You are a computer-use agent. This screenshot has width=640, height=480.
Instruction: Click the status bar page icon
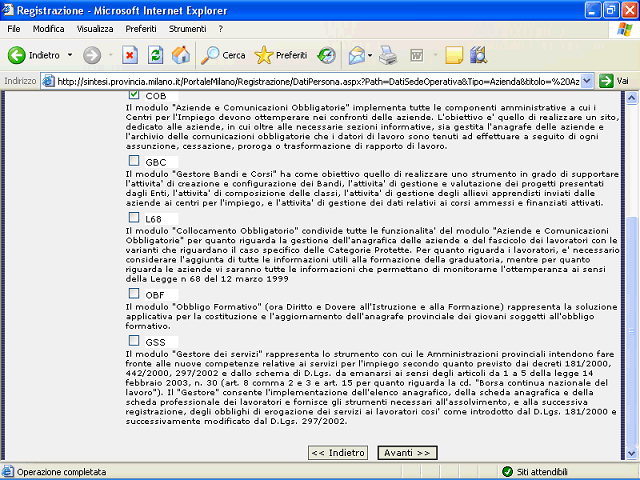point(8,471)
